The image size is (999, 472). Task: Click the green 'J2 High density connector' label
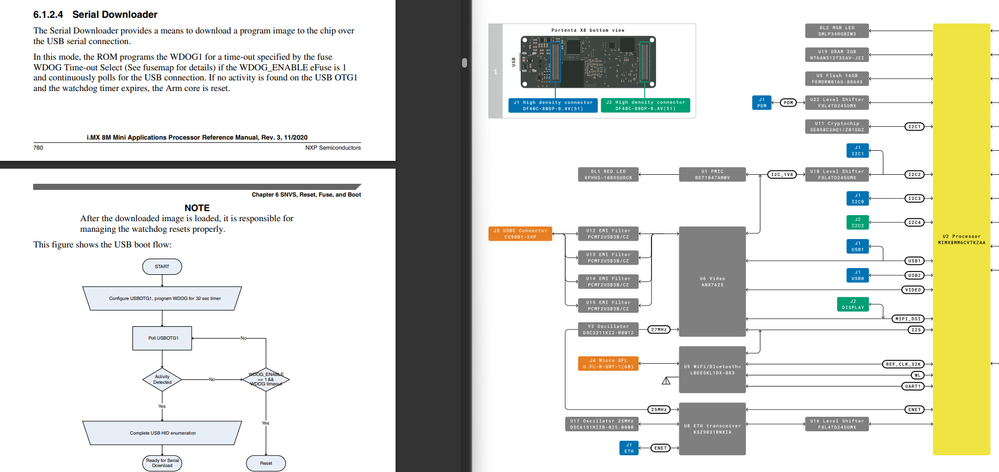click(645, 105)
